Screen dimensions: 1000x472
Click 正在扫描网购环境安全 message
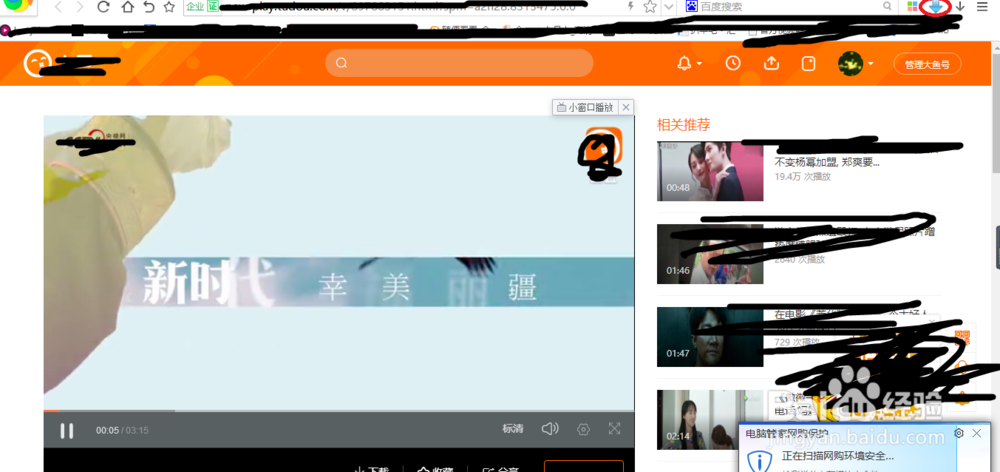(x=837, y=457)
